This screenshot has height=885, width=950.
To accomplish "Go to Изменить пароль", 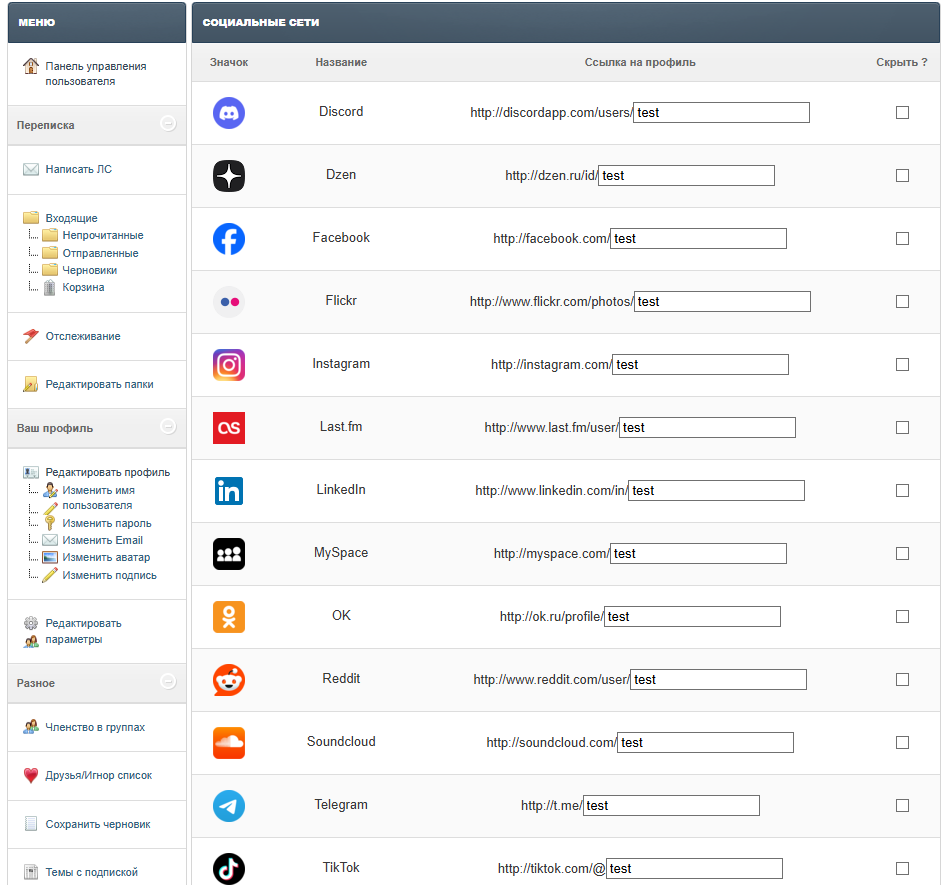I will click(106, 523).
